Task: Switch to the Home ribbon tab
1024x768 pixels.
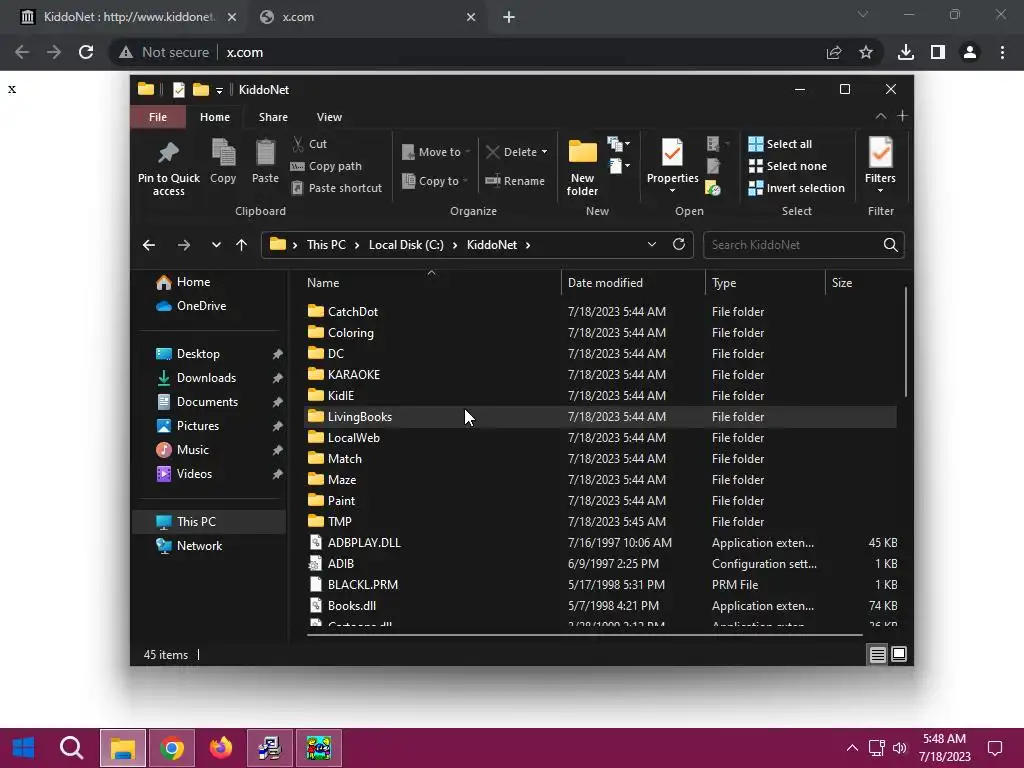Action: point(215,117)
